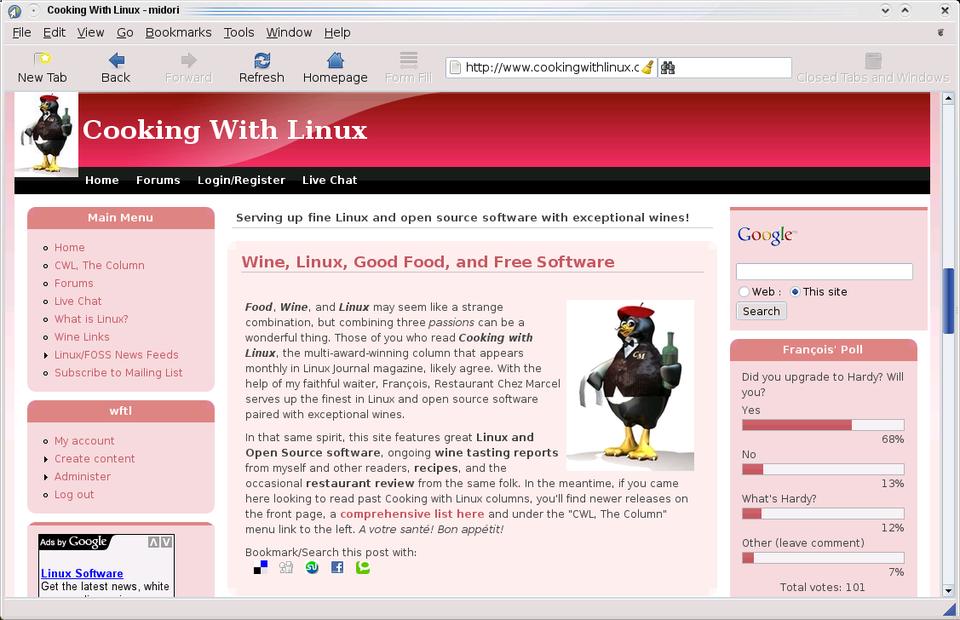Open the Go menu
Screen dimensions: 960x620
click(125, 32)
